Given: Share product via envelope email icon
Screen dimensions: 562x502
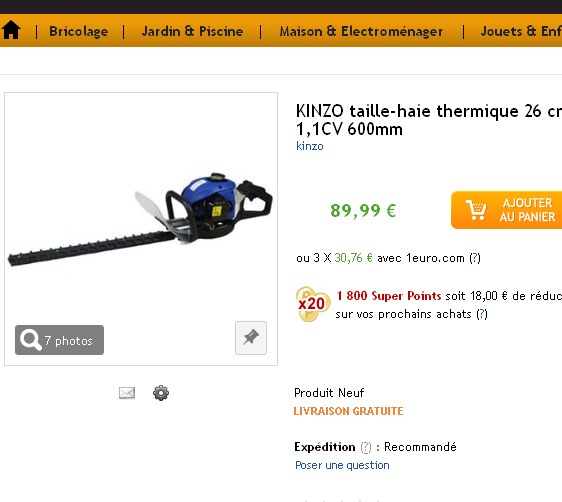Looking at the screenshot, I should coord(127,393).
